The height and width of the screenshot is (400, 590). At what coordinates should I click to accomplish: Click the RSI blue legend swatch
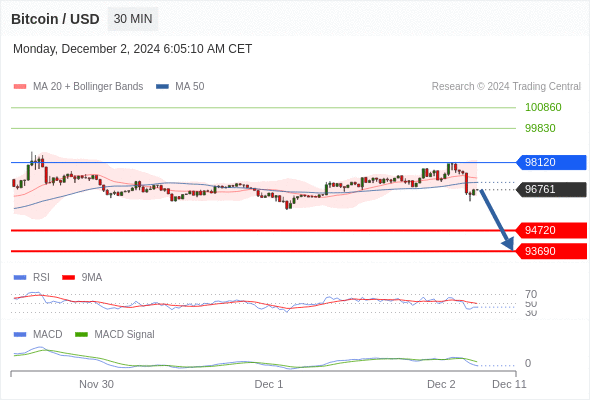20,278
